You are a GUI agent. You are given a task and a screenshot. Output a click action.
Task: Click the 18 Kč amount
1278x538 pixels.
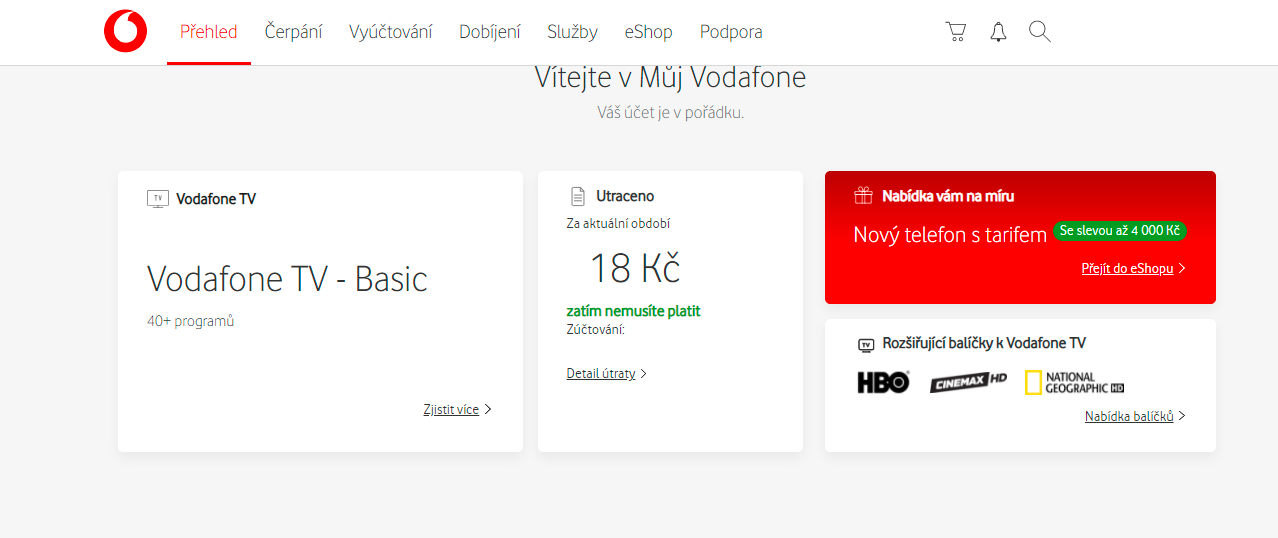point(634,268)
